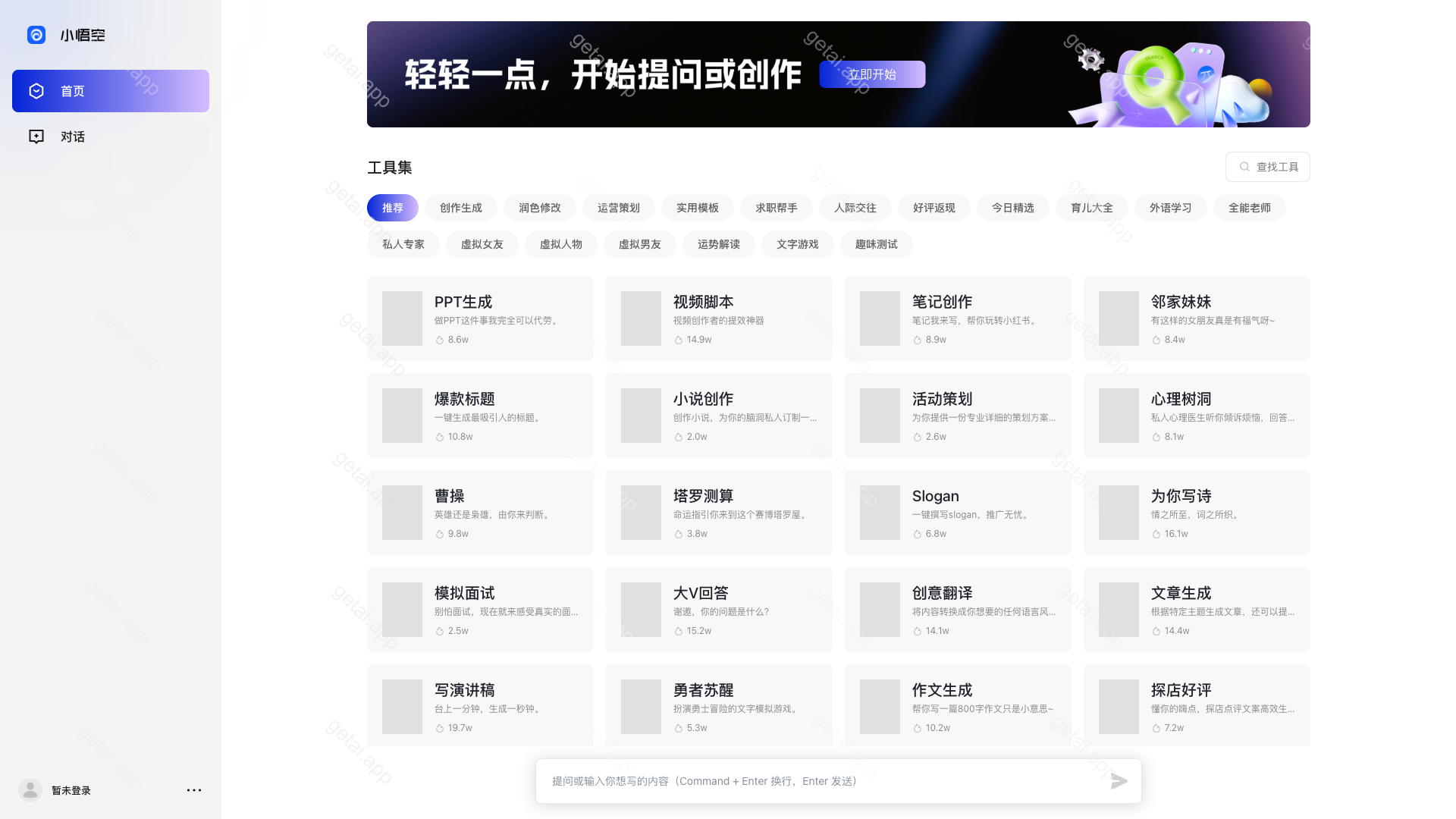Select the 虚拟人物 category tab

pos(561,244)
